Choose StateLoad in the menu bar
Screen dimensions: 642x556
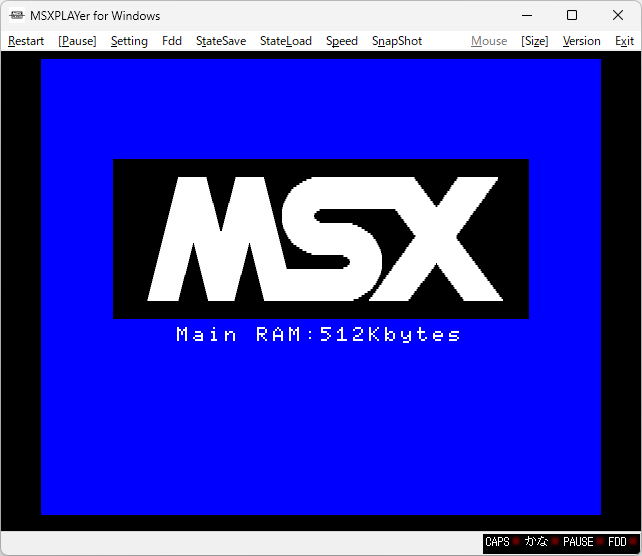pos(286,41)
